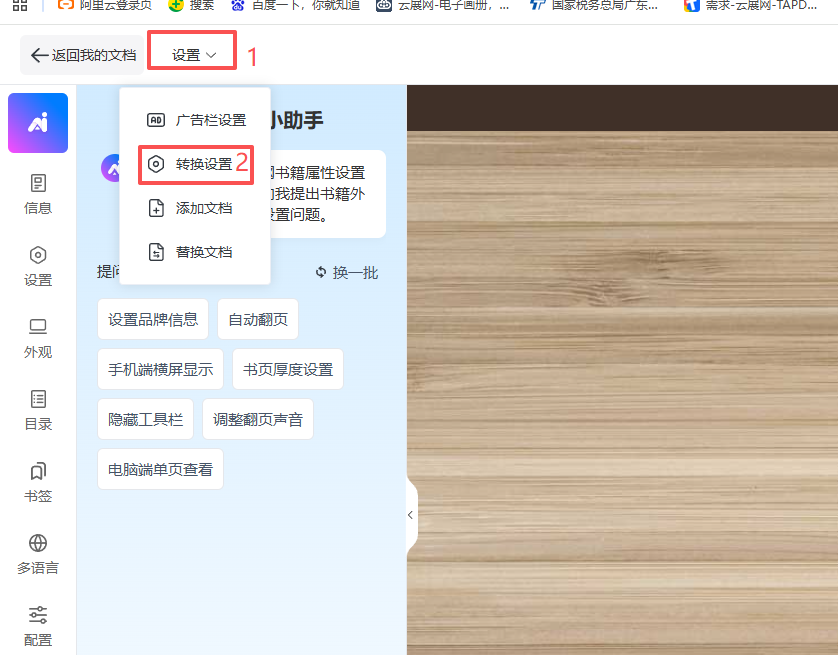Select 添加文档 menu entry
The width and height of the screenshot is (838, 655).
pos(196,208)
